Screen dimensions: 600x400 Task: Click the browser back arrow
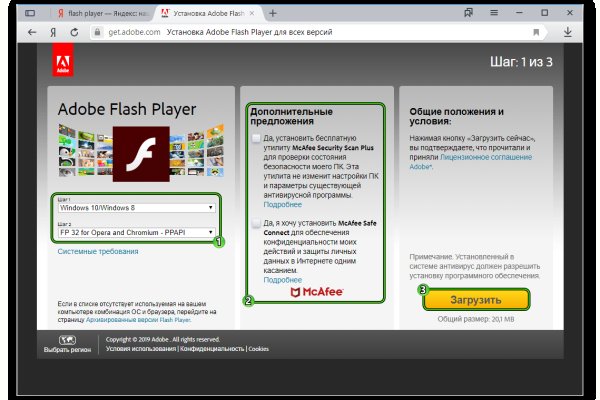(33, 32)
